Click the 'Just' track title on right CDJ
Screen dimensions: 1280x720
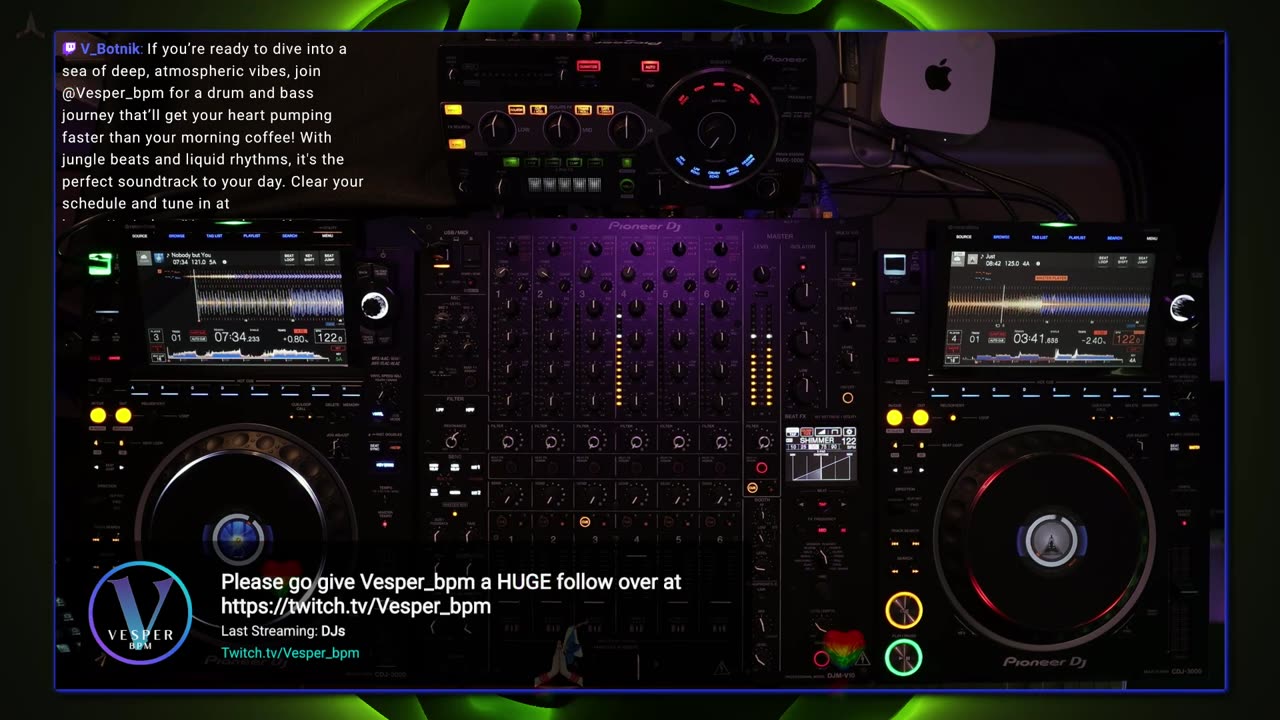[993, 256]
